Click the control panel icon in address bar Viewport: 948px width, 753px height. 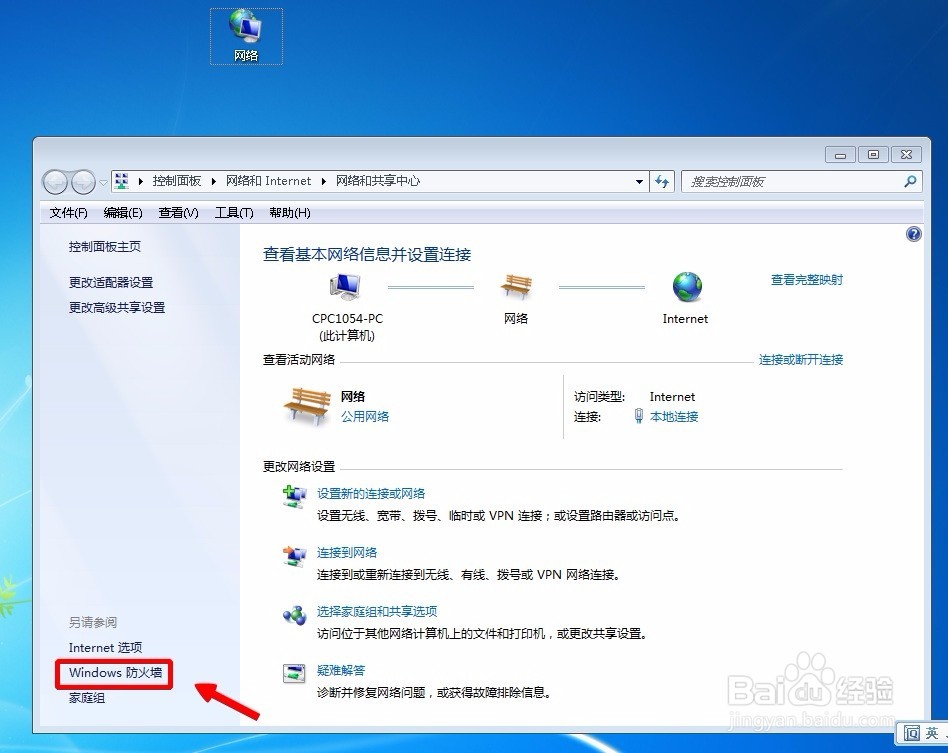pyautogui.click(x=122, y=181)
